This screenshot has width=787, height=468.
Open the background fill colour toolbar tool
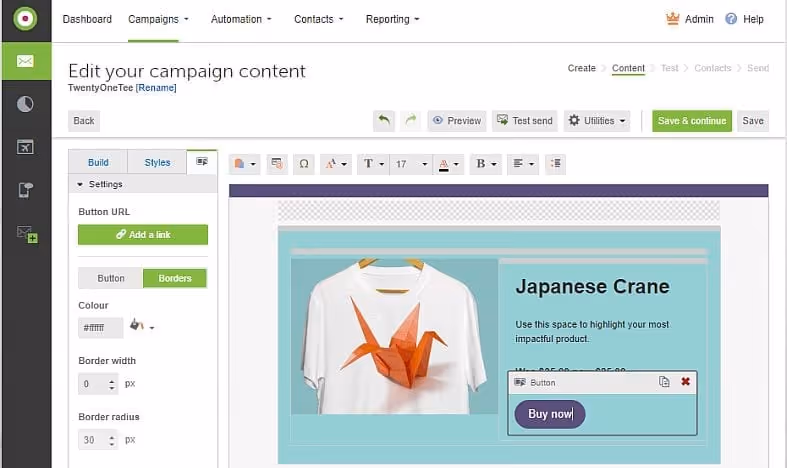(x=239, y=164)
